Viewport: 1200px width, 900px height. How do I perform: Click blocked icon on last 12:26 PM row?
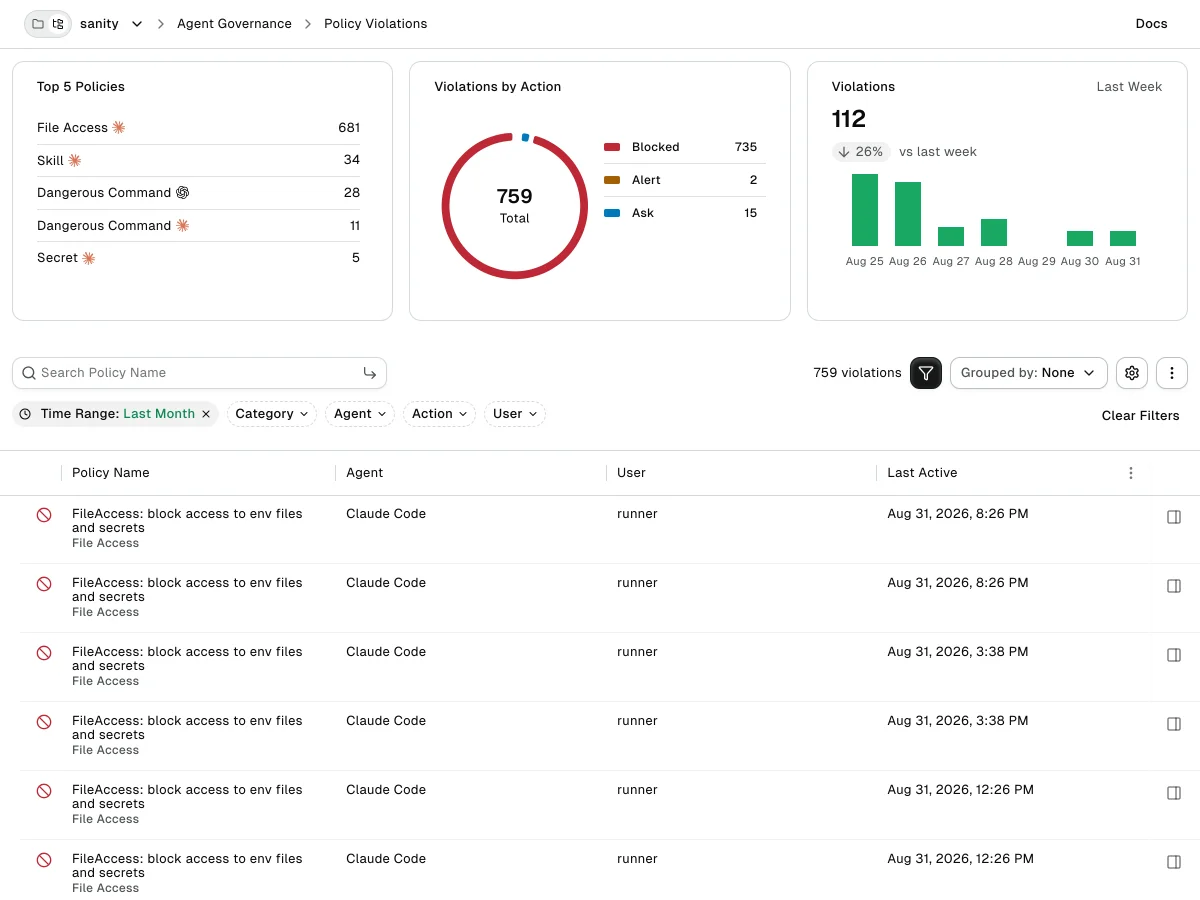point(44,860)
